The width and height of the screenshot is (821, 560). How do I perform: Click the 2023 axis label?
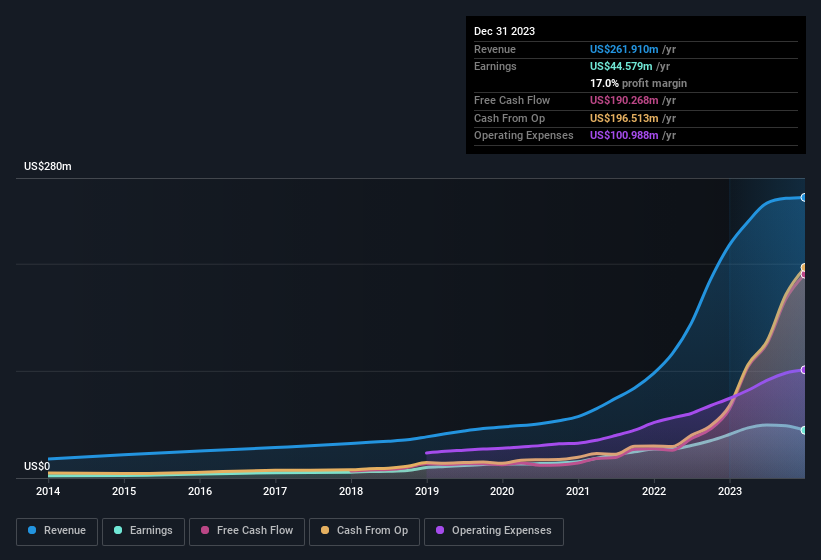pos(730,491)
